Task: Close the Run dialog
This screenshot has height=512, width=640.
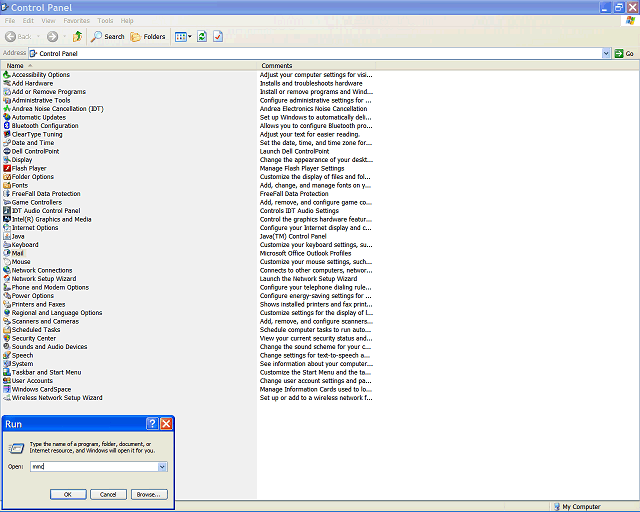Action: [166, 424]
